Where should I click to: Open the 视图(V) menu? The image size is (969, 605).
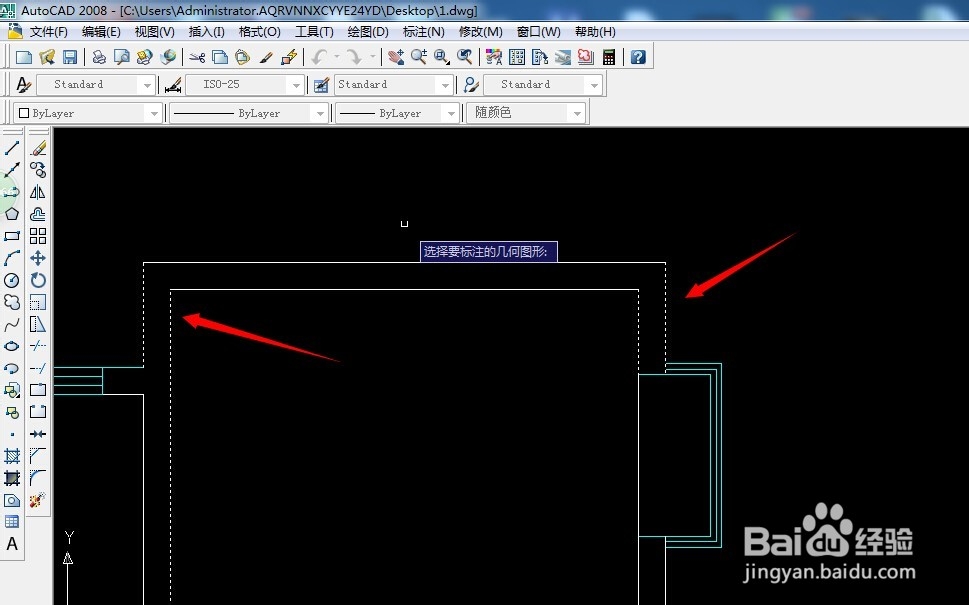(154, 32)
